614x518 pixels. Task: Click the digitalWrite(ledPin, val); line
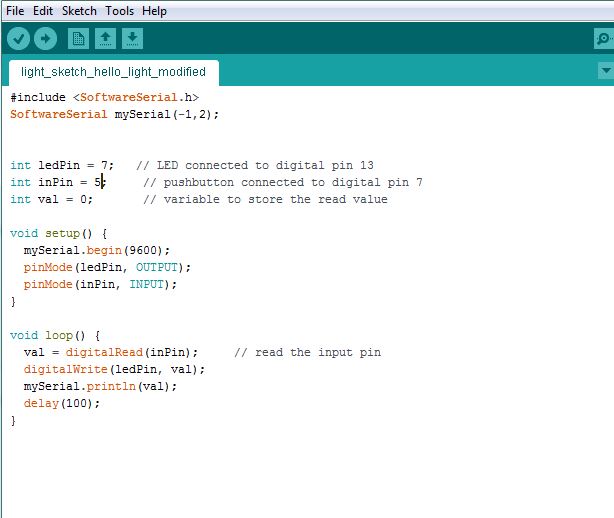[114, 370]
